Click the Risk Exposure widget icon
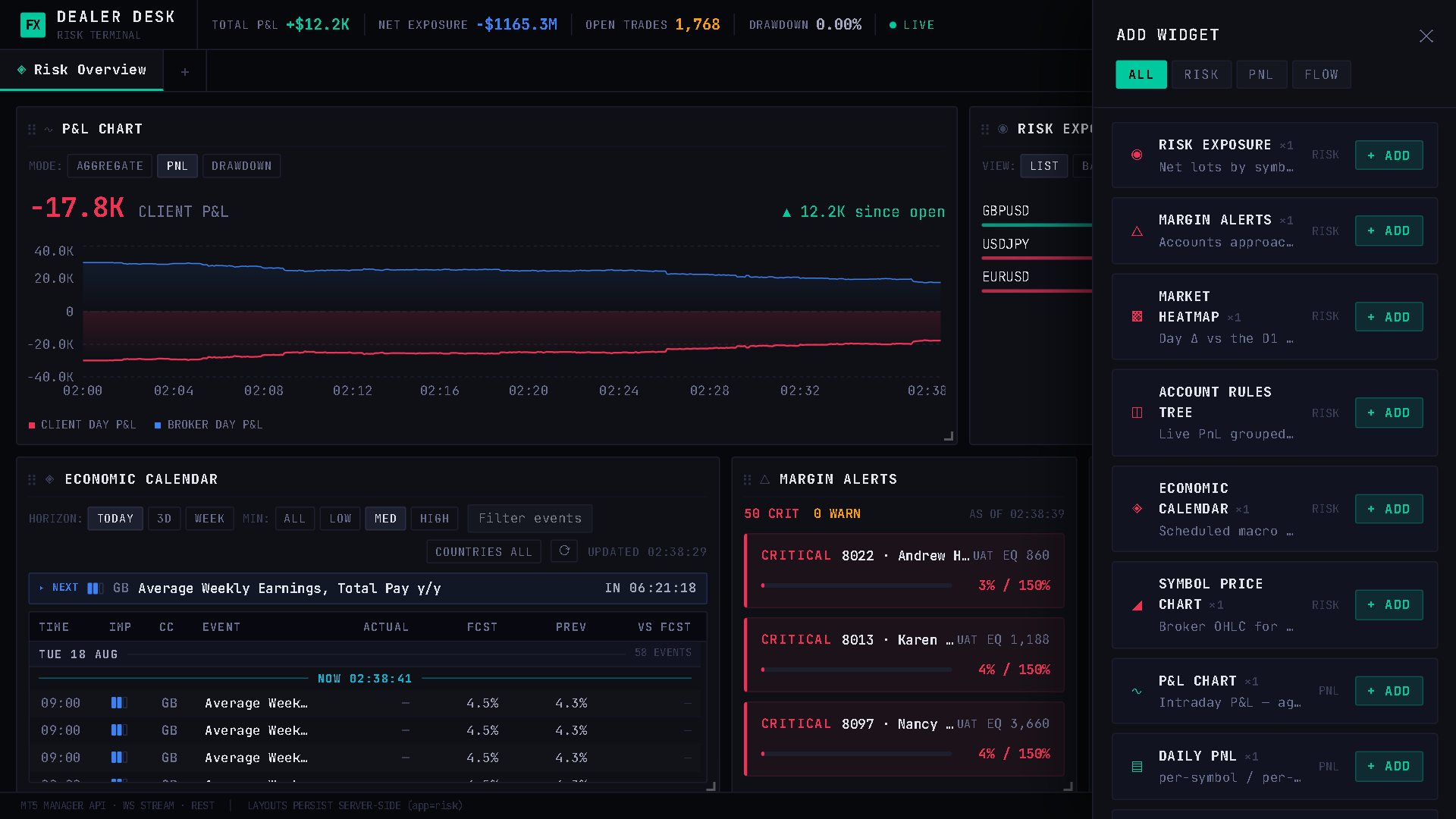This screenshot has width=1456, height=819. (1137, 155)
